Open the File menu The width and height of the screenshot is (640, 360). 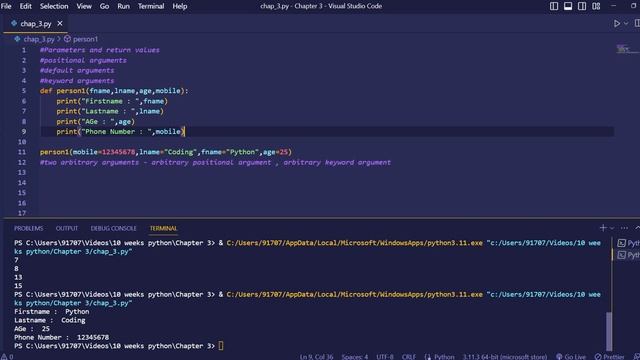pyautogui.click(x=6, y=6)
